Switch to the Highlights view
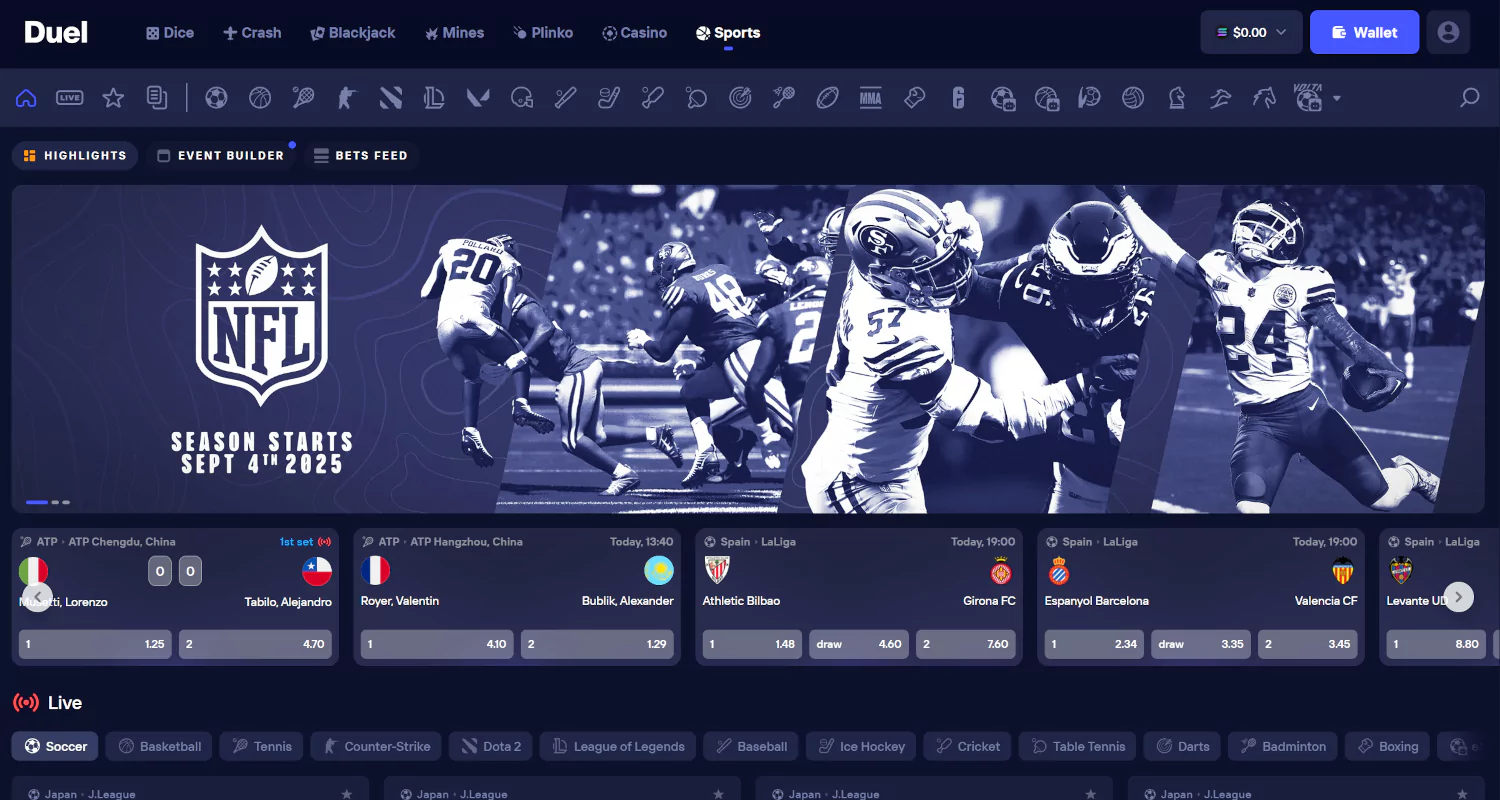 (x=75, y=155)
